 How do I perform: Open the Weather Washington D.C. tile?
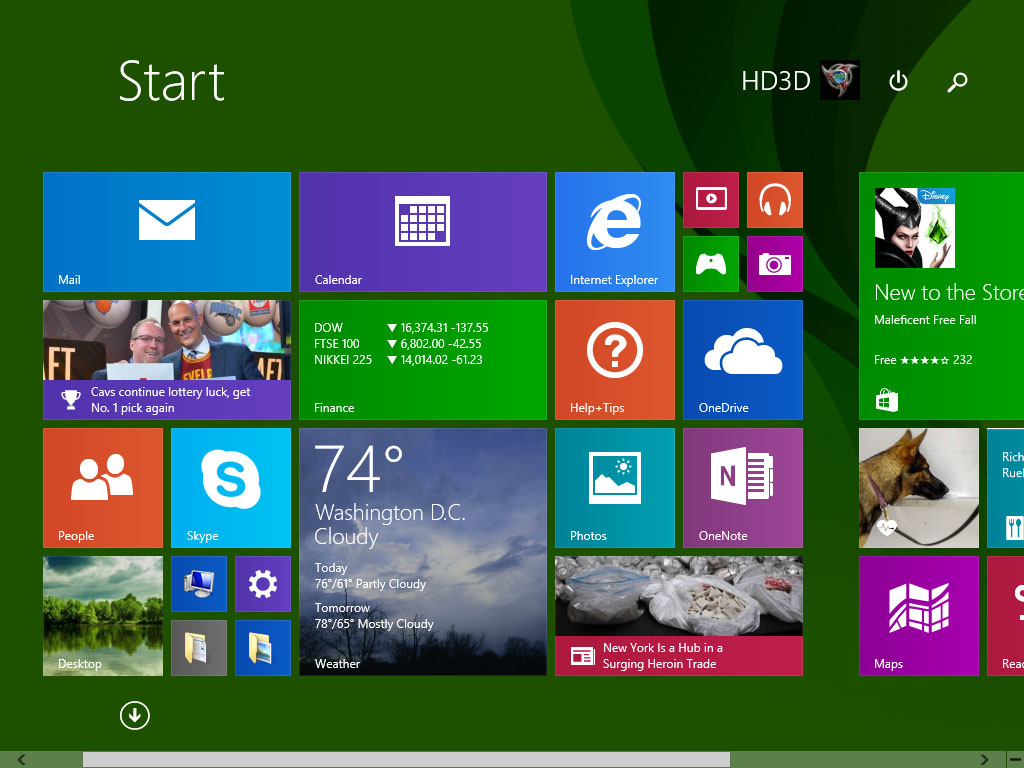(423, 552)
